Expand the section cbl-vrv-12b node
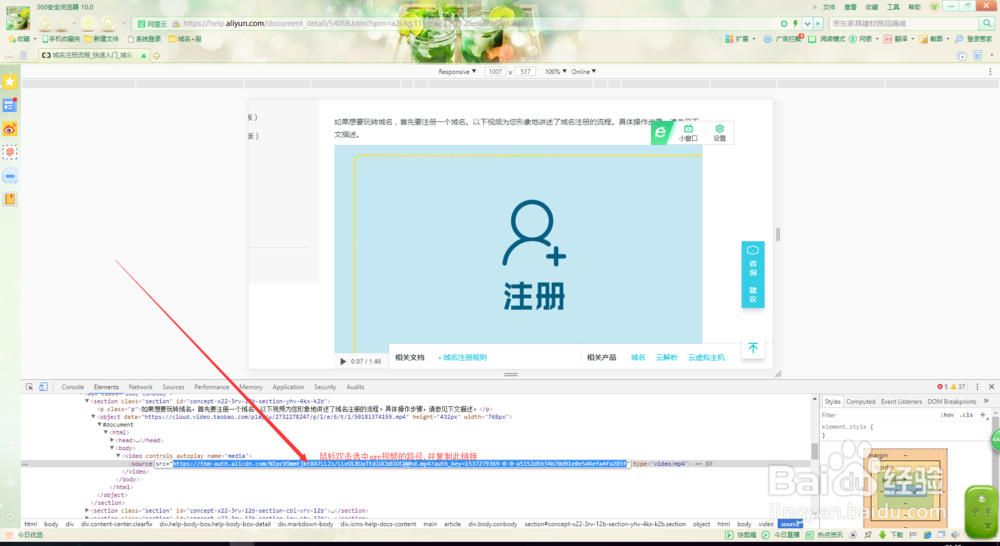This screenshot has width=1000, height=546. (87, 510)
